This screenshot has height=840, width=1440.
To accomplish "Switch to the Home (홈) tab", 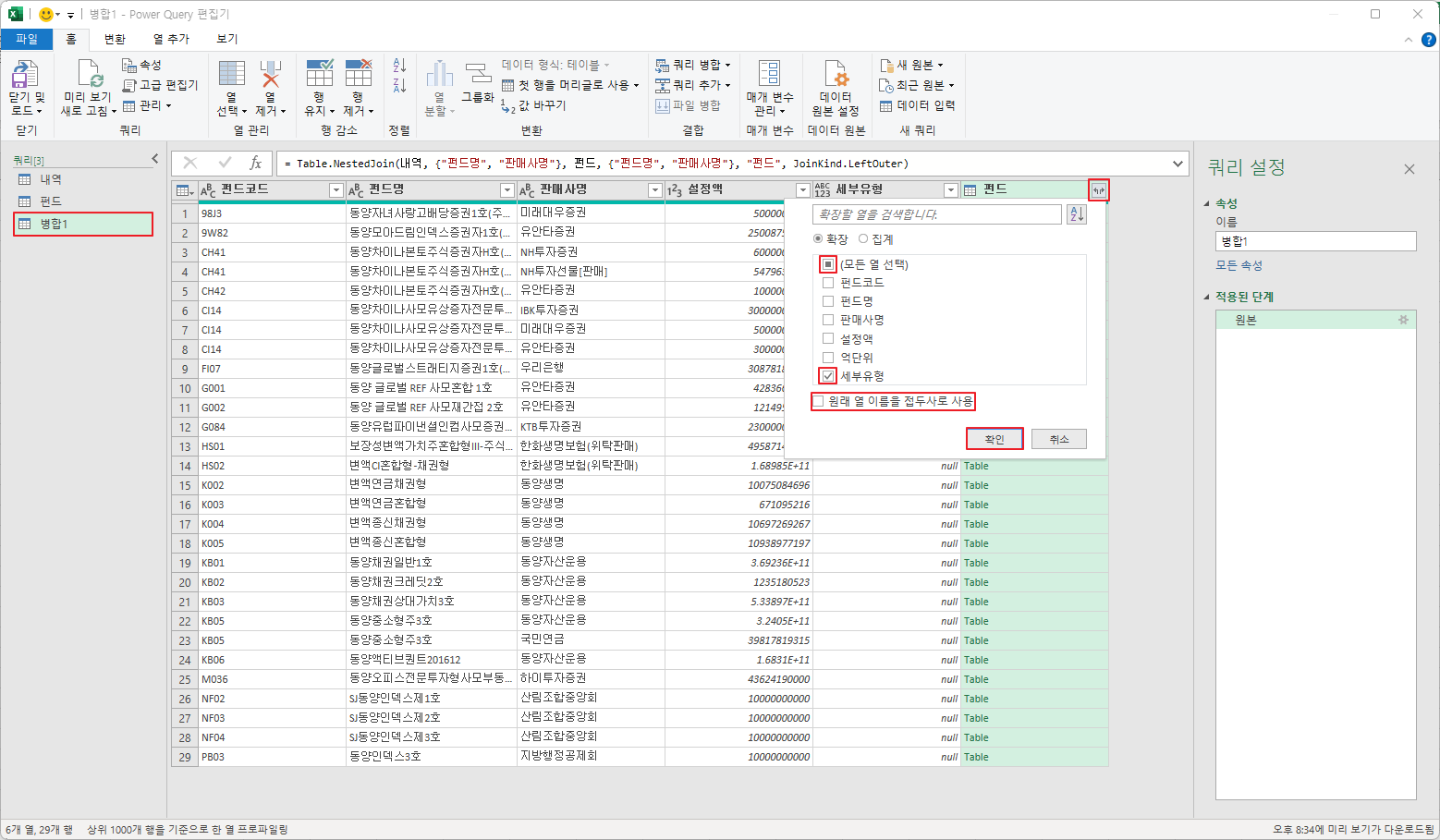I will coord(71,39).
